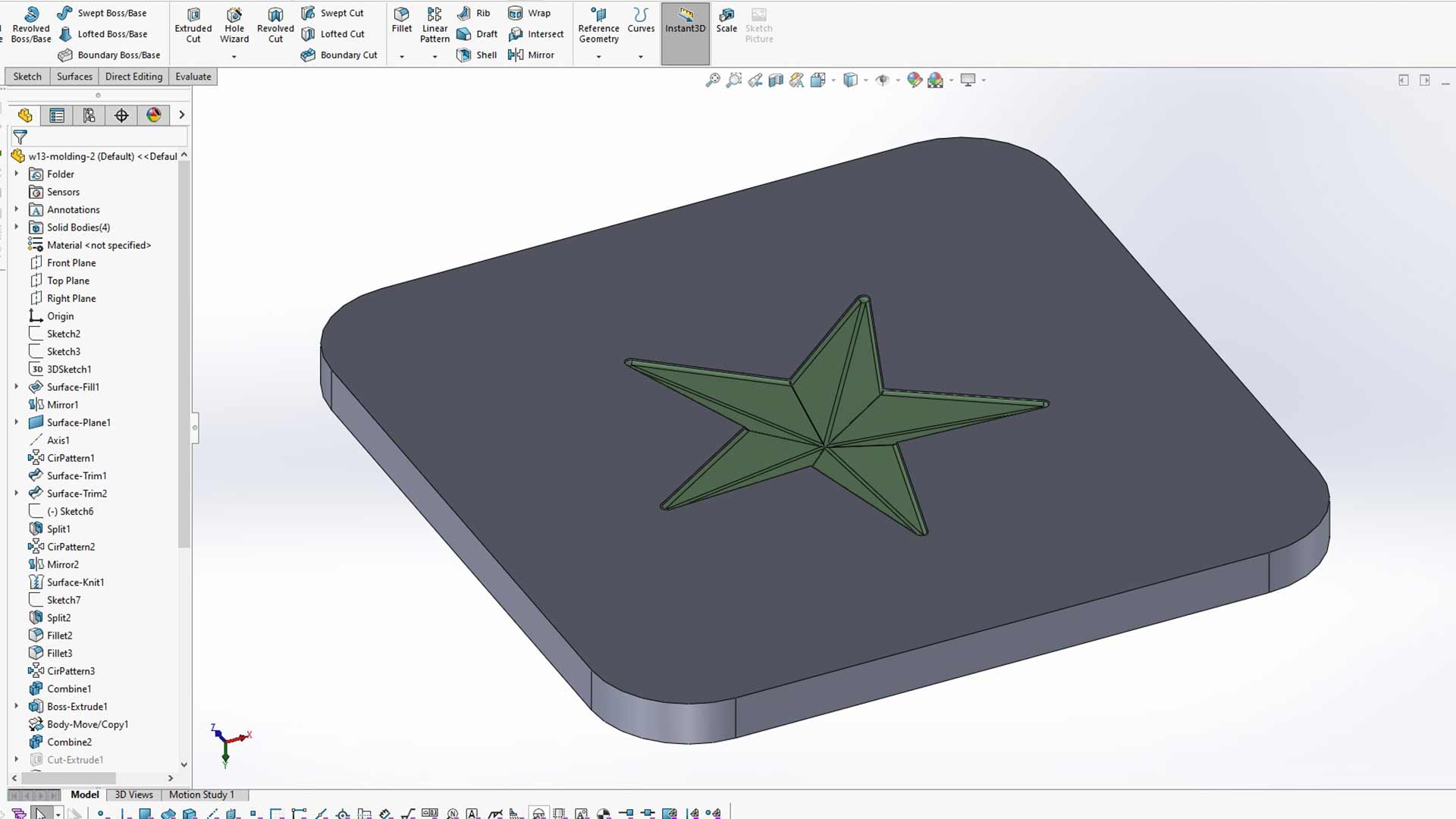Open the Hole Wizard dropdown arrow
This screenshot has width=1456, height=819.
point(234,56)
